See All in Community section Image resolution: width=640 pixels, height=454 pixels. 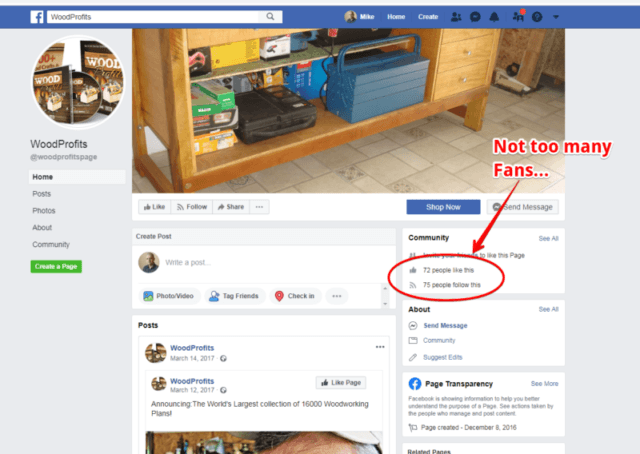[x=548, y=238]
